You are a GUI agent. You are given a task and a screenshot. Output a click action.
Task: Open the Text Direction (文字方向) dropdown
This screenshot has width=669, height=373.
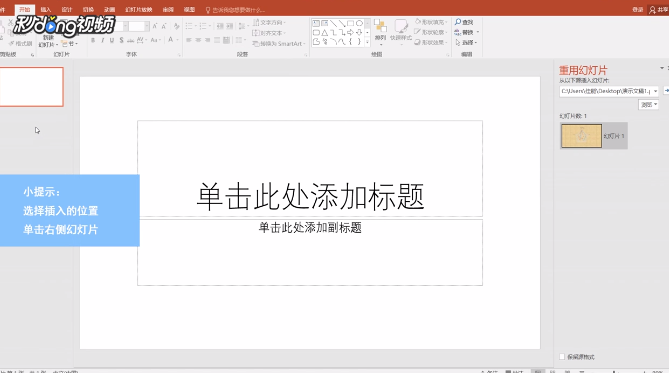pos(269,22)
